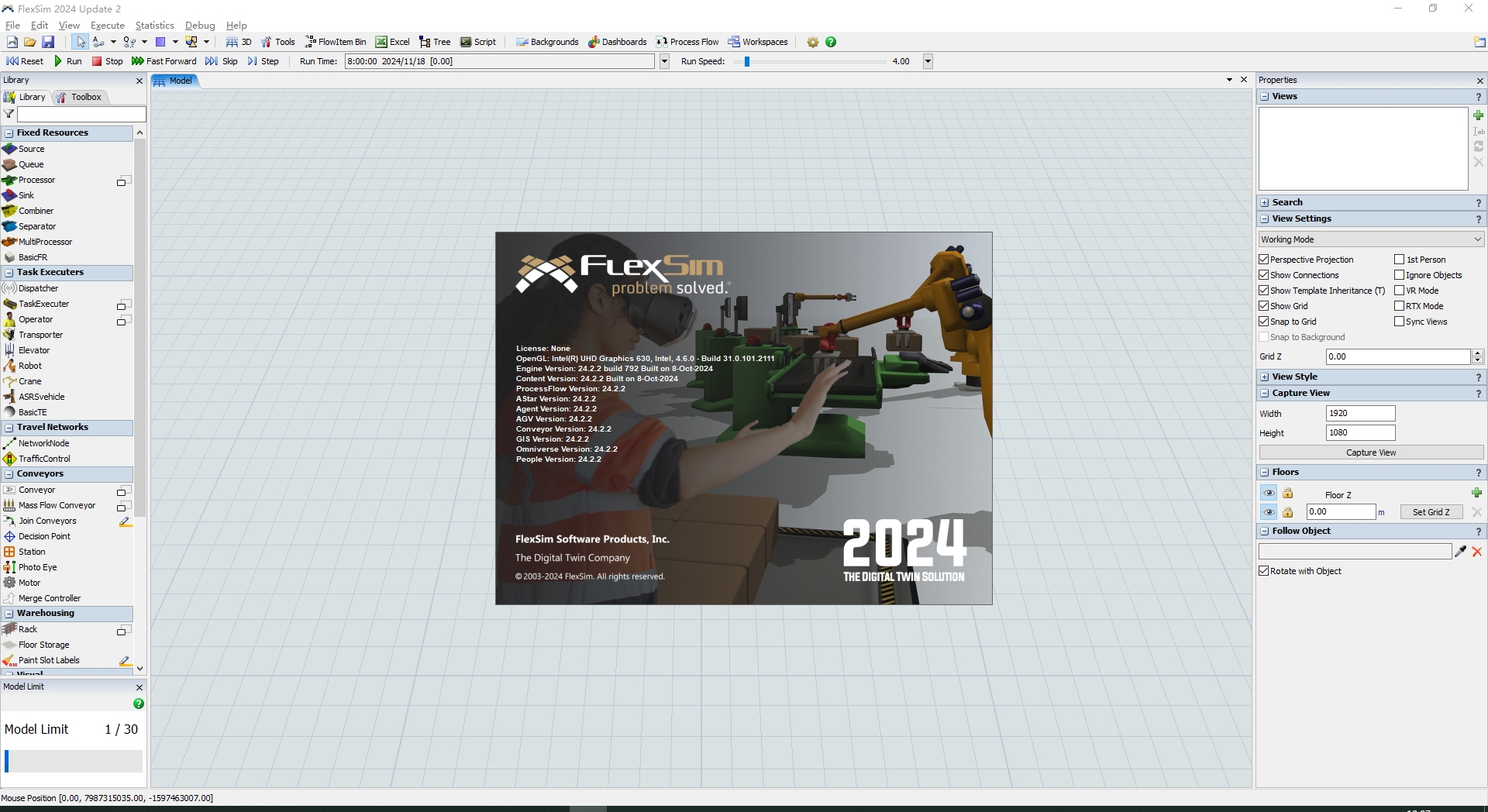Click the Capture View button
Image resolution: width=1488 pixels, height=812 pixels.
click(1369, 452)
